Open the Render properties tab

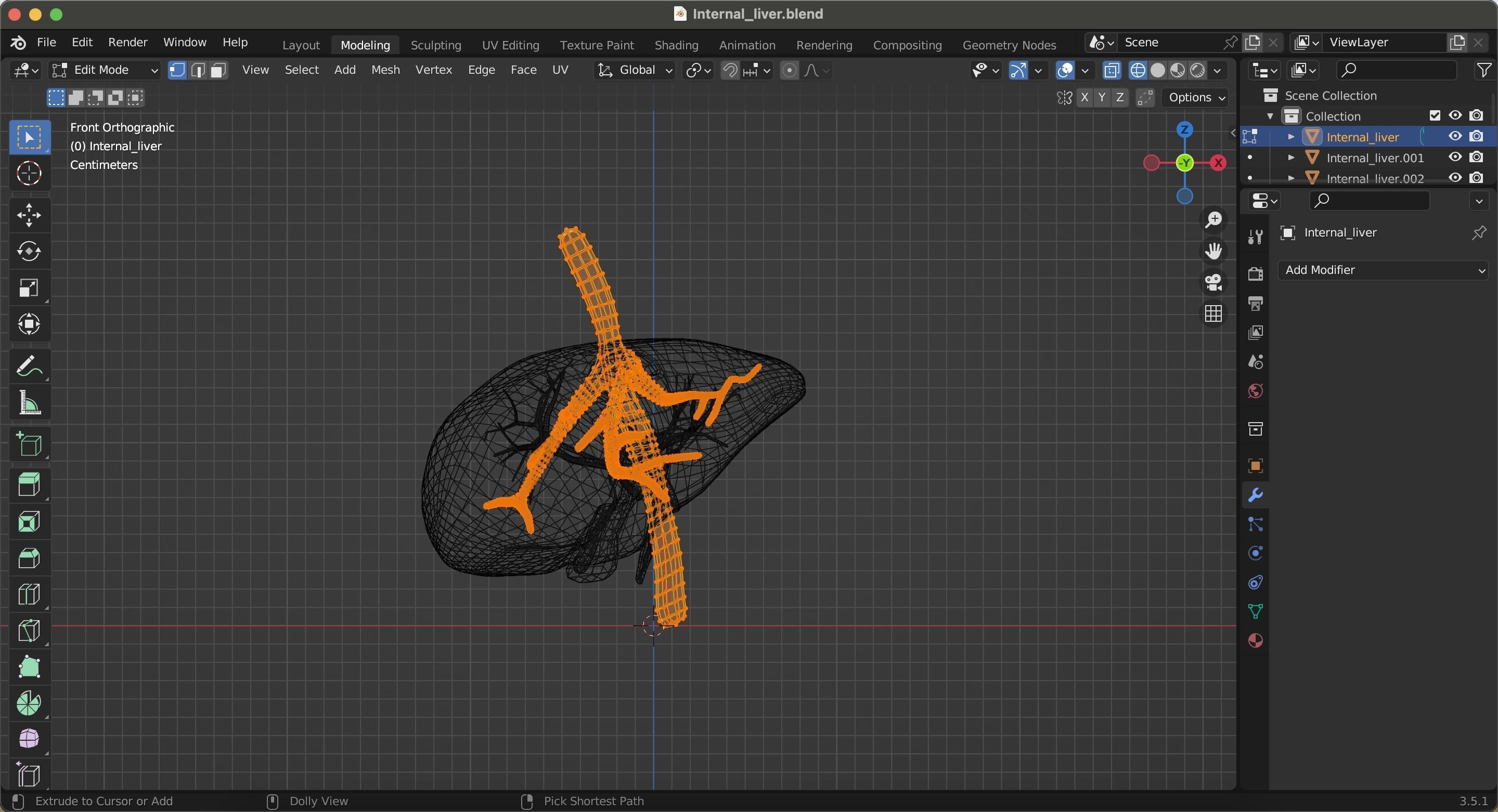1256,274
